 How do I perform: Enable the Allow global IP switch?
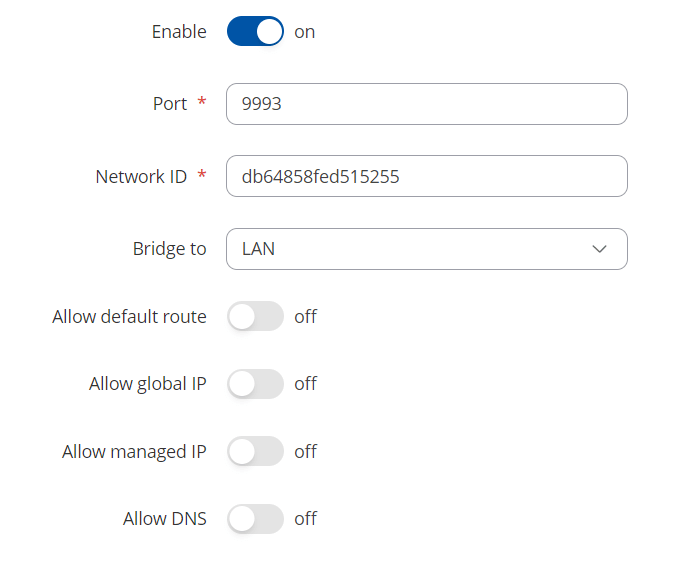(x=255, y=384)
